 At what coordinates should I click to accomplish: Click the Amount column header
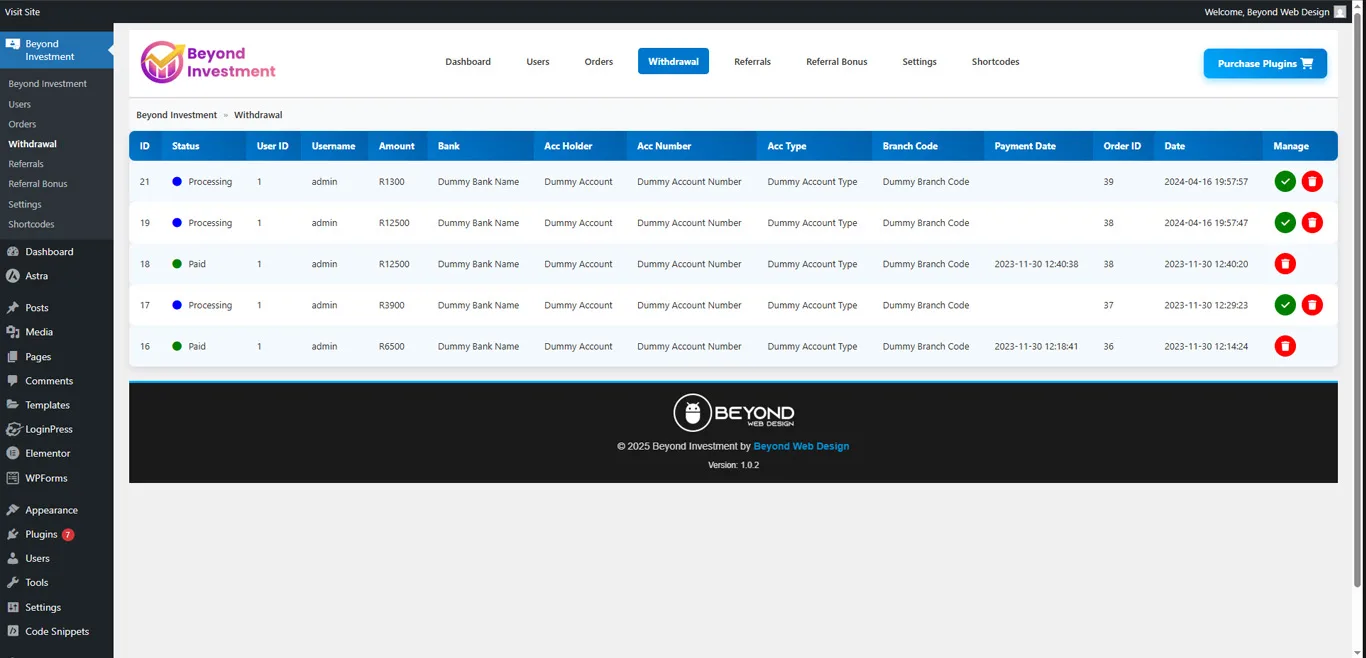click(396, 146)
